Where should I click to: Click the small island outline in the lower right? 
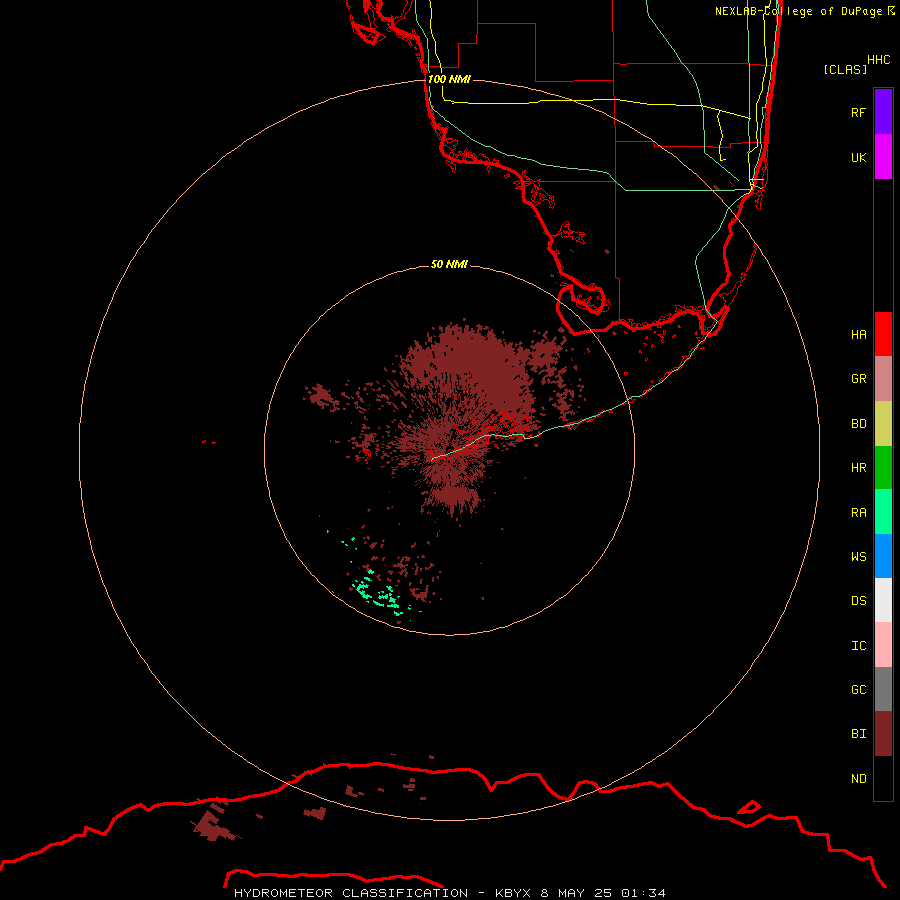(748, 807)
